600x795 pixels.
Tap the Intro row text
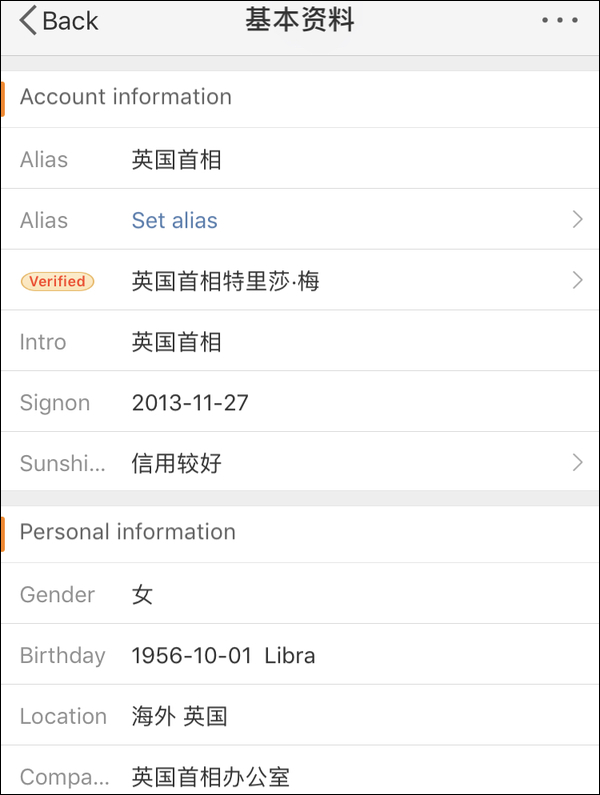pos(177,342)
